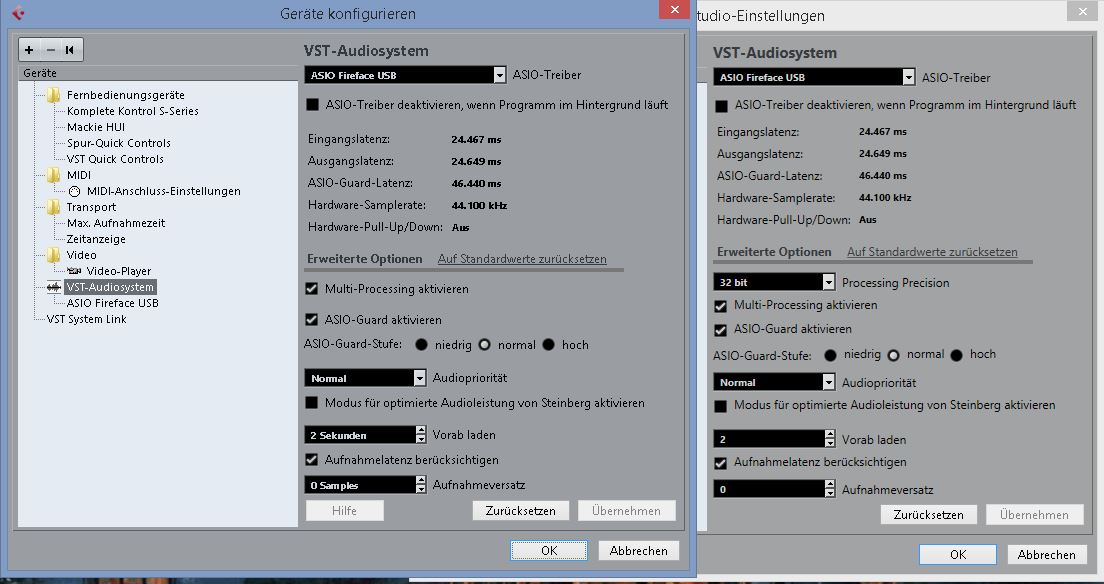Toggle ASIO-Guard aktivieren in Studio-Einstellungen window
The width and height of the screenshot is (1104, 584).
tap(720, 330)
